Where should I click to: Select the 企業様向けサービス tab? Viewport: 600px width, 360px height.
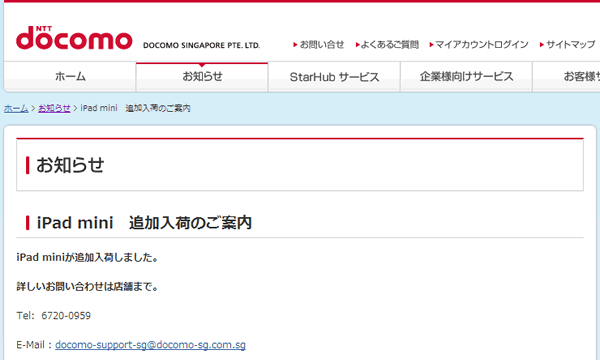point(466,77)
